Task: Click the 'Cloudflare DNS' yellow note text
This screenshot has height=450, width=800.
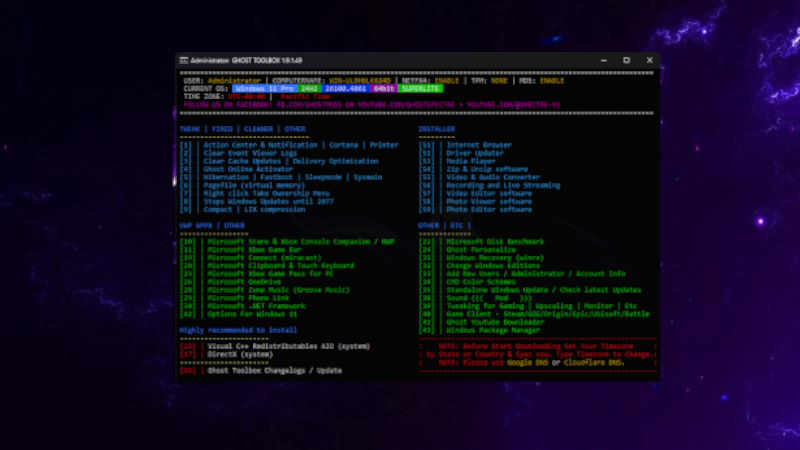Action: coord(593,363)
